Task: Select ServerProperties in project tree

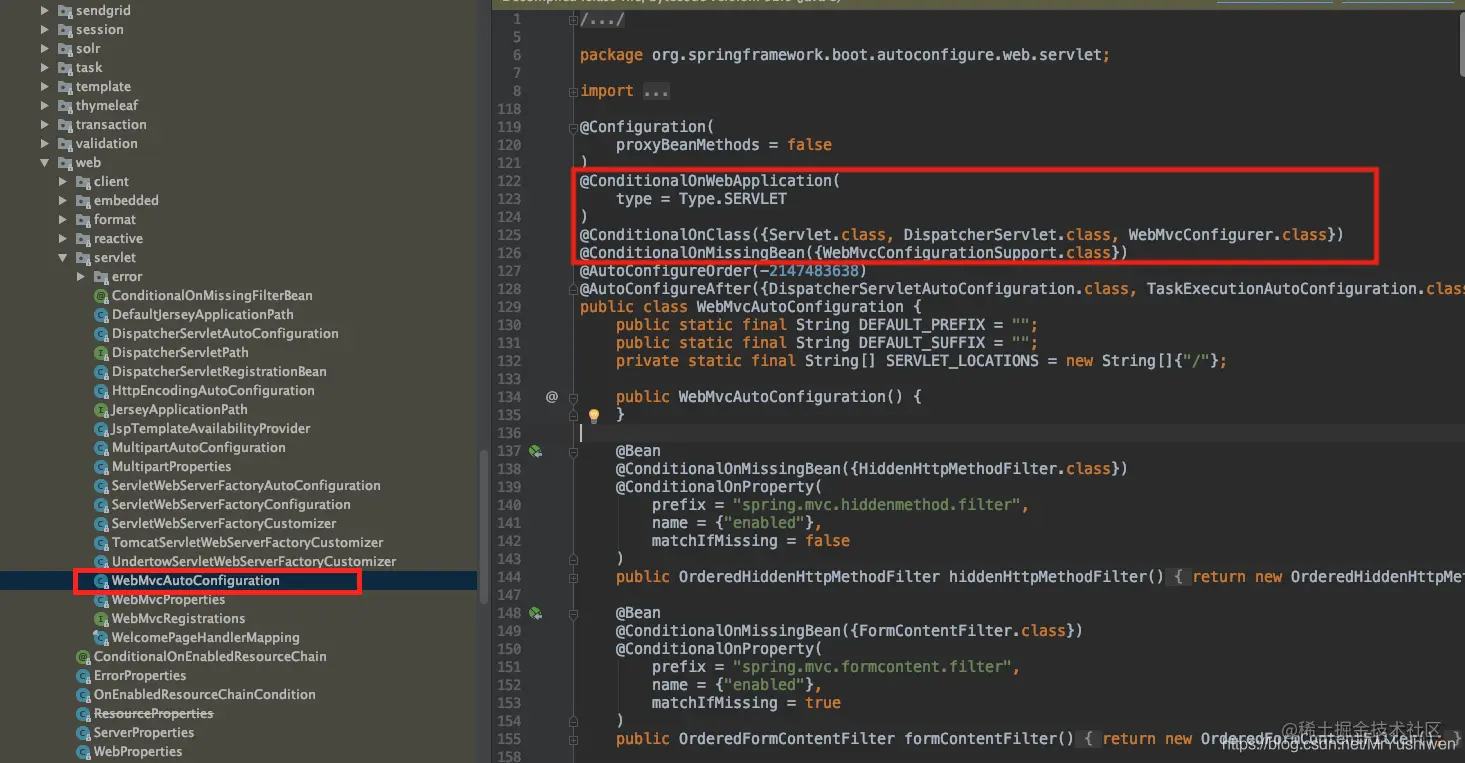Action: pos(144,733)
